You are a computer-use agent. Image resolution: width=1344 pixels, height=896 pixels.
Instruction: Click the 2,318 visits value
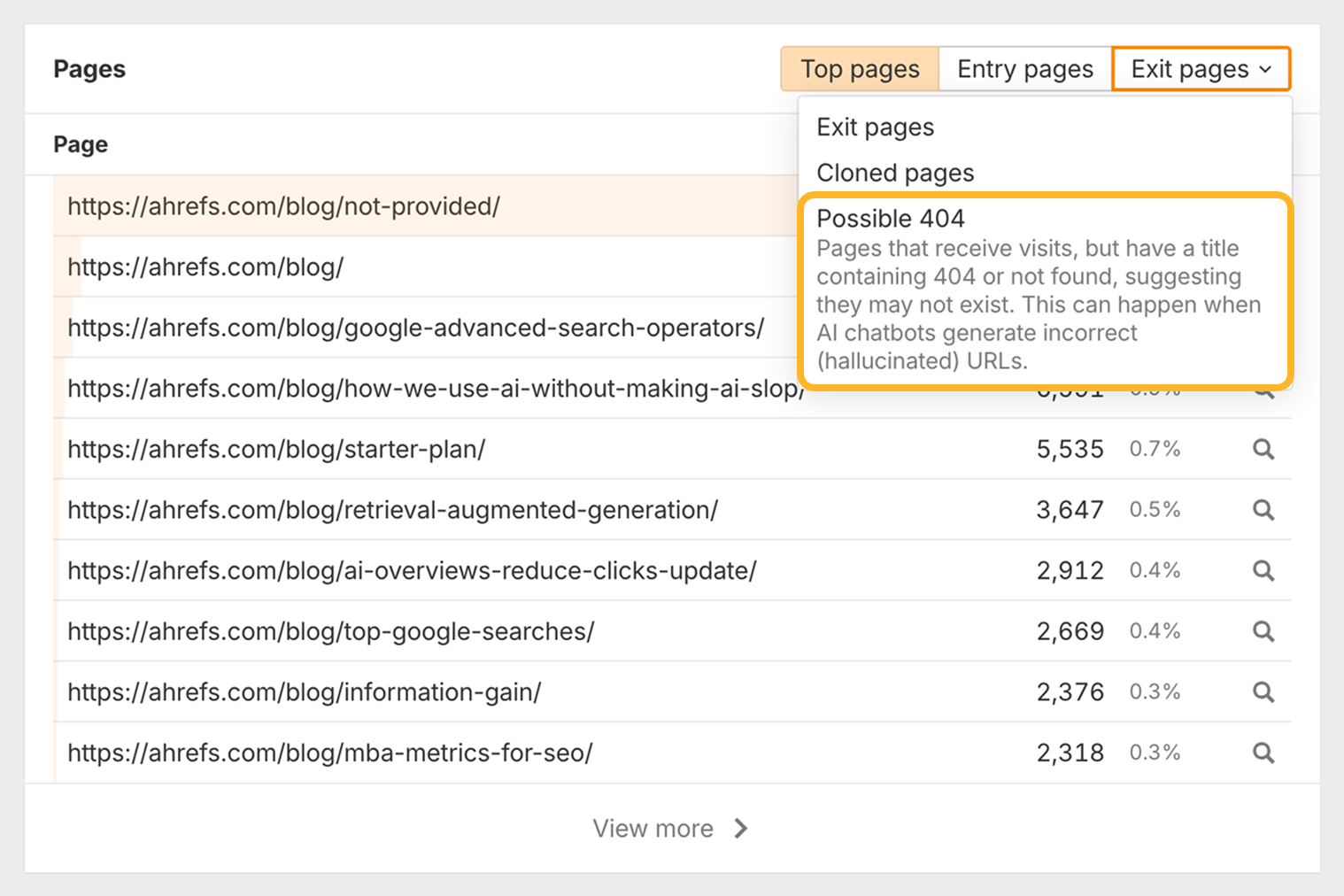pyautogui.click(x=1070, y=753)
